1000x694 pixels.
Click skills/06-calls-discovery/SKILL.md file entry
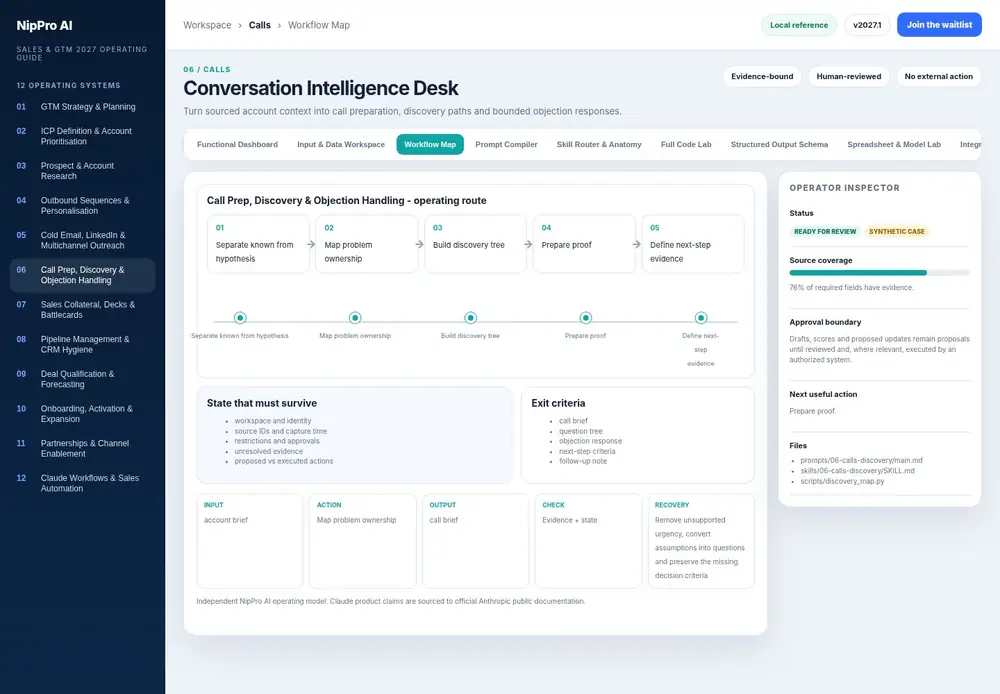tap(857, 471)
